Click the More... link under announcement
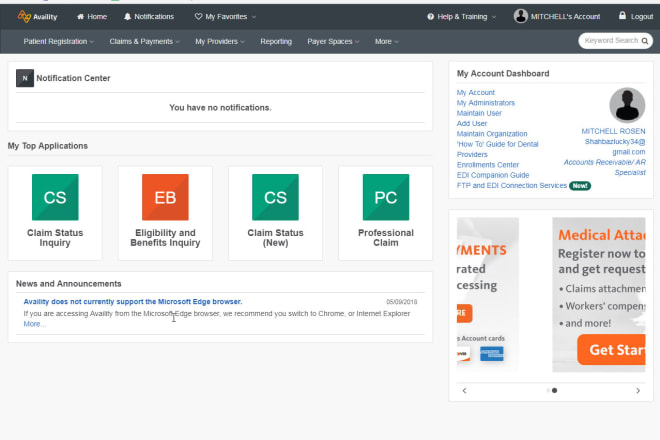The height and width of the screenshot is (440, 660). pos(35,324)
